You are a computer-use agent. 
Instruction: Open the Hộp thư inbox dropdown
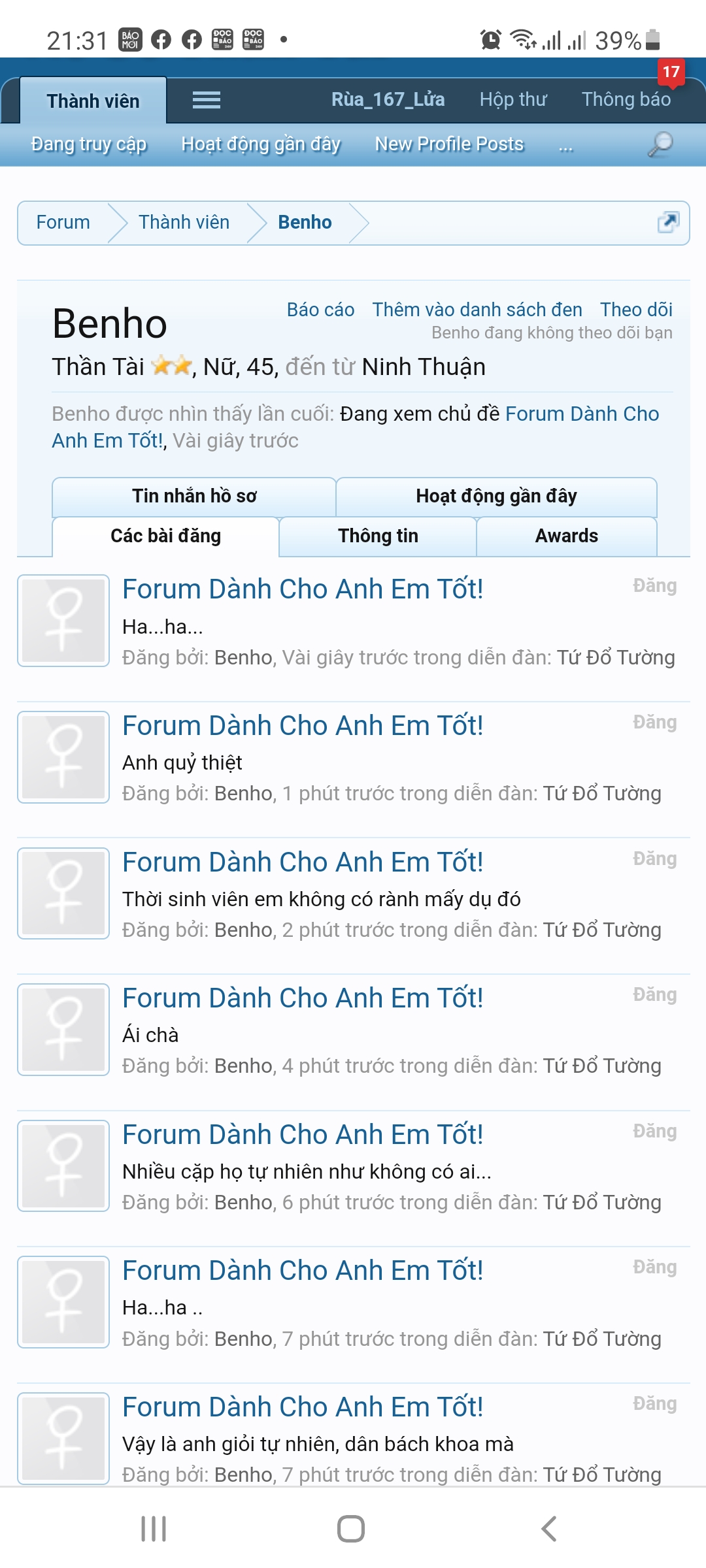(513, 99)
